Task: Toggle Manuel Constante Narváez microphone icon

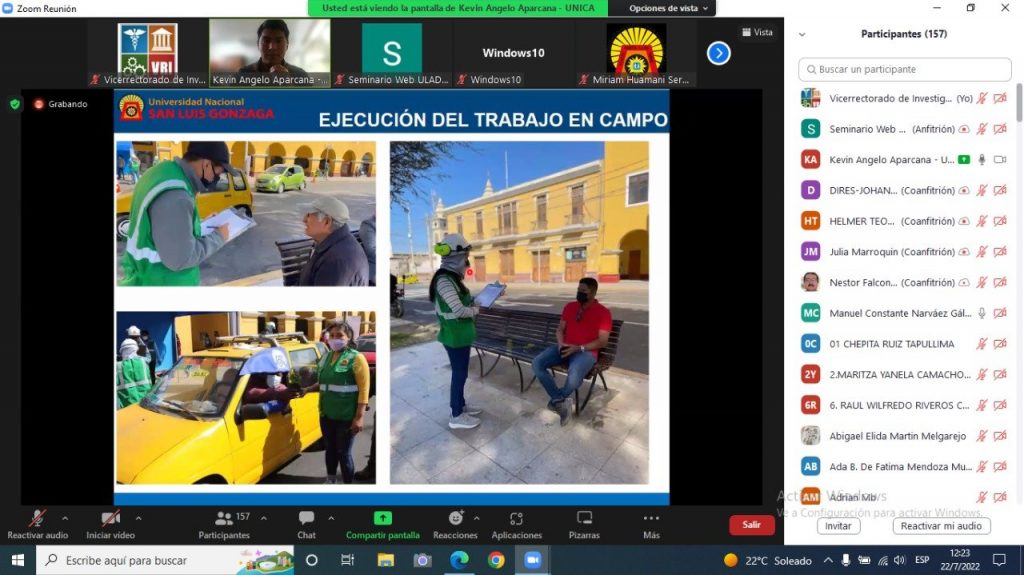Action: pos(982,313)
